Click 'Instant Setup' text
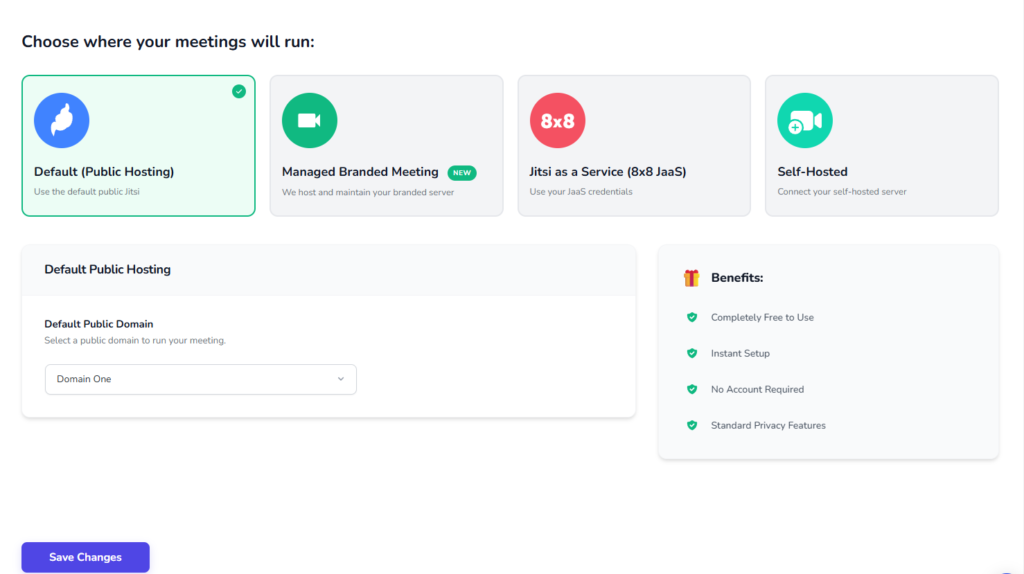The width and height of the screenshot is (1024, 574). coord(740,353)
